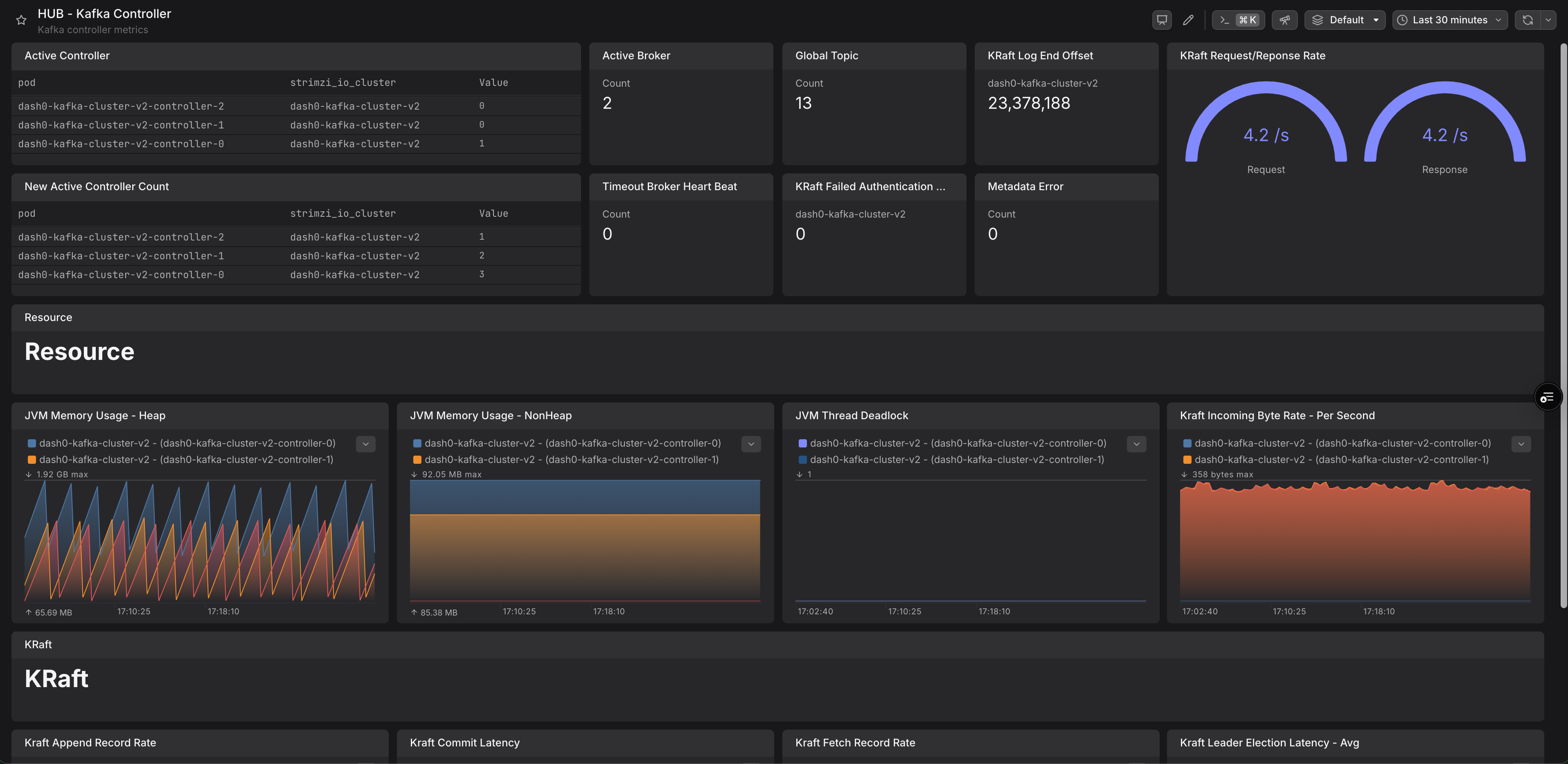Expand the Kraft Incoming Byte Rate legend
The height and width of the screenshot is (764, 1568).
pyautogui.click(x=1521, y=444)
